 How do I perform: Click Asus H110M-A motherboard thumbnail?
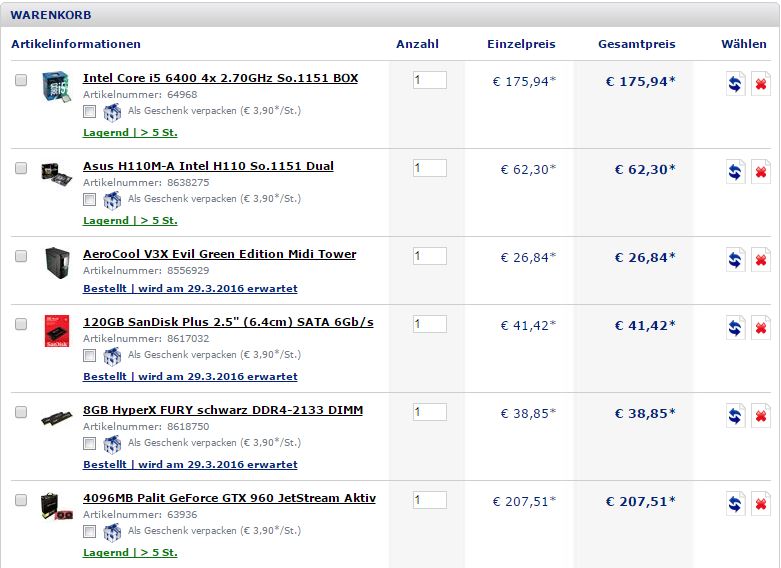(56, 173)
